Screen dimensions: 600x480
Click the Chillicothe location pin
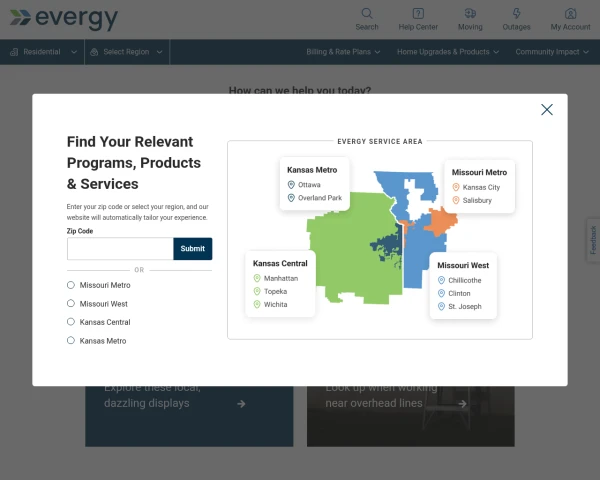441,280
